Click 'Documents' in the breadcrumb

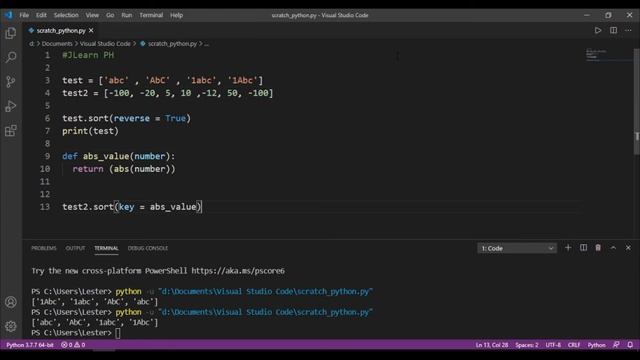pos(57,44)
